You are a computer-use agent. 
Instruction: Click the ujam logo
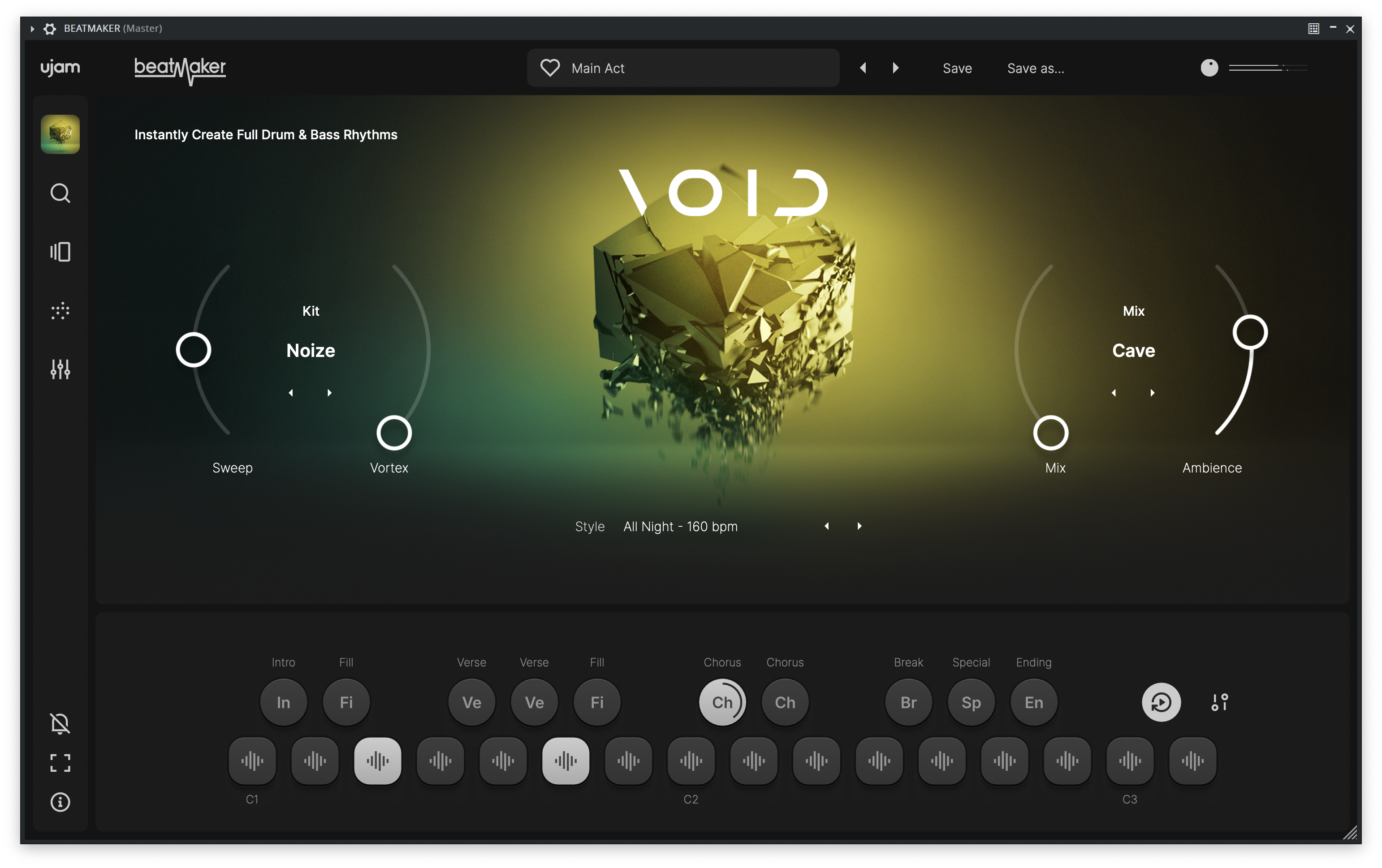coord(60,68)
